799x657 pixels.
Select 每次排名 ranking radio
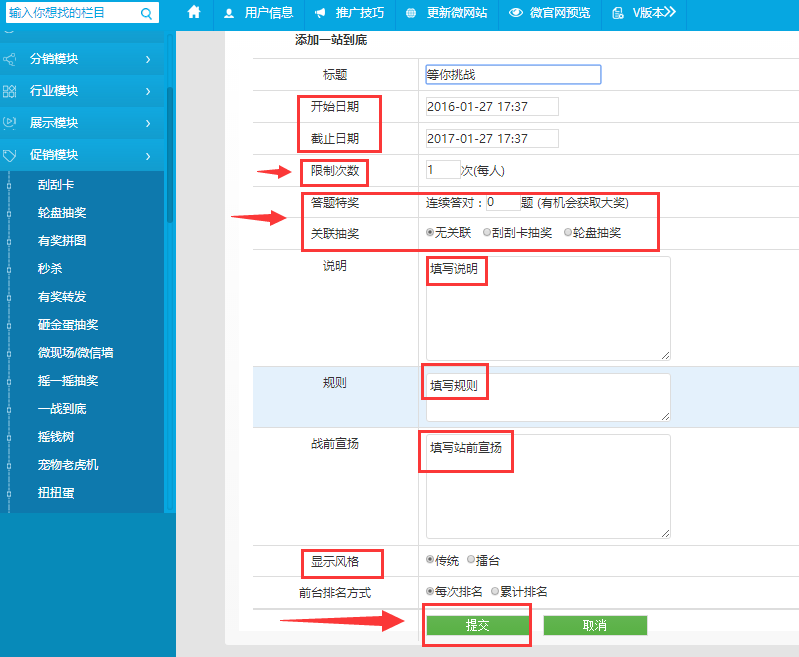430,591
